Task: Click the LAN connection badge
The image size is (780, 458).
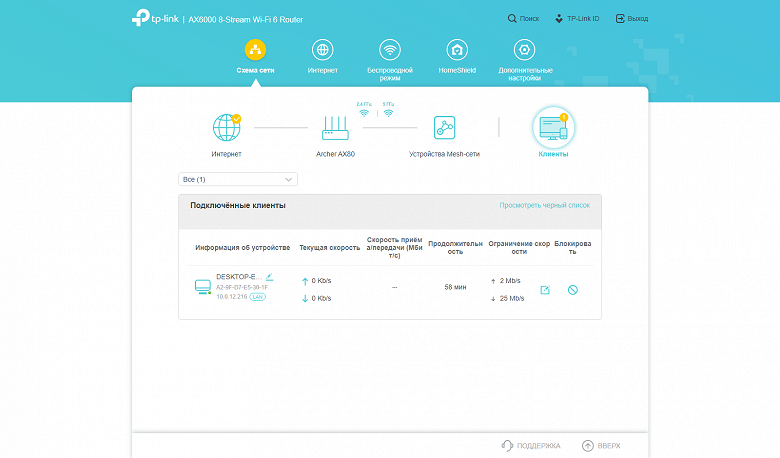Action: 258,297
